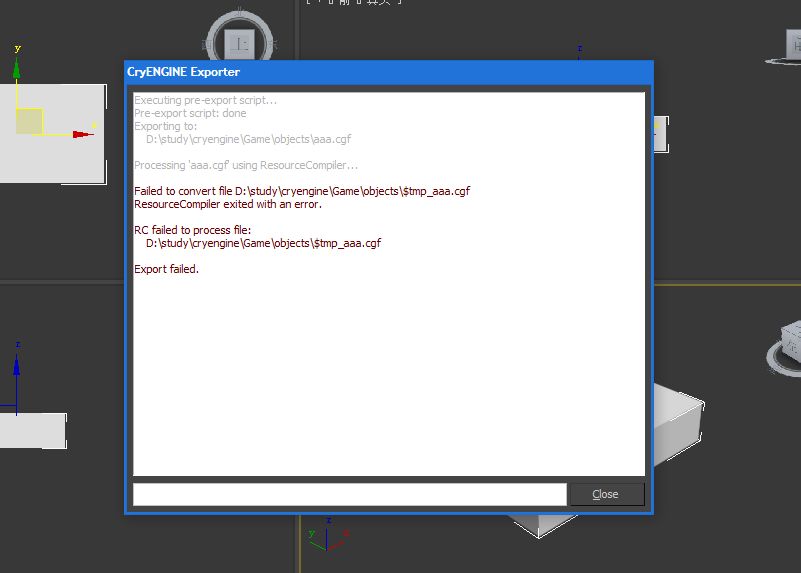The width and height of the screenshot is (801, 573).
Task: Select the 'Executing pre-export script...' line
Action: [205, 100]
